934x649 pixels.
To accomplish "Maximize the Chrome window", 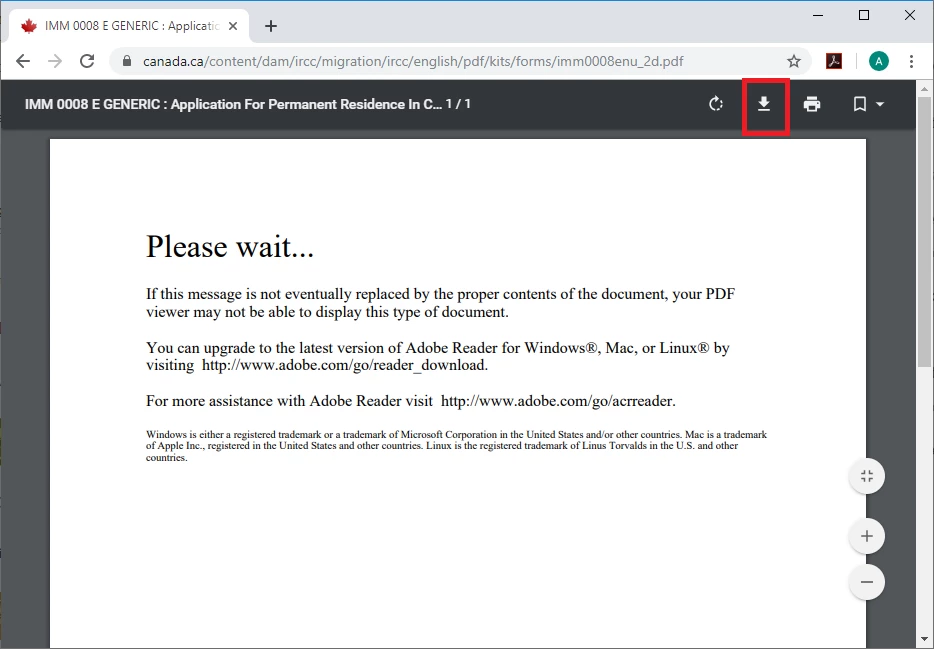I will point(864,15).
